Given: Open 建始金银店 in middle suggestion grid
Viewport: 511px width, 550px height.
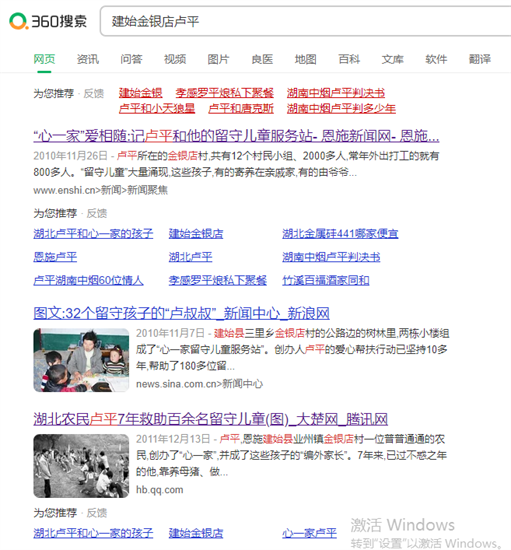Looking at the screenshot, I should [196, 234].
